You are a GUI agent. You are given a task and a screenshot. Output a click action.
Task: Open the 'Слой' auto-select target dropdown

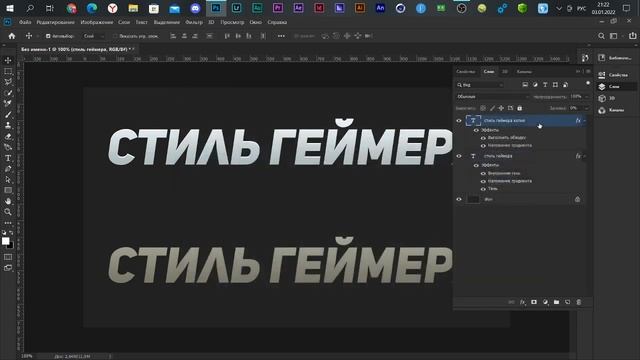[x=93, y=36]
